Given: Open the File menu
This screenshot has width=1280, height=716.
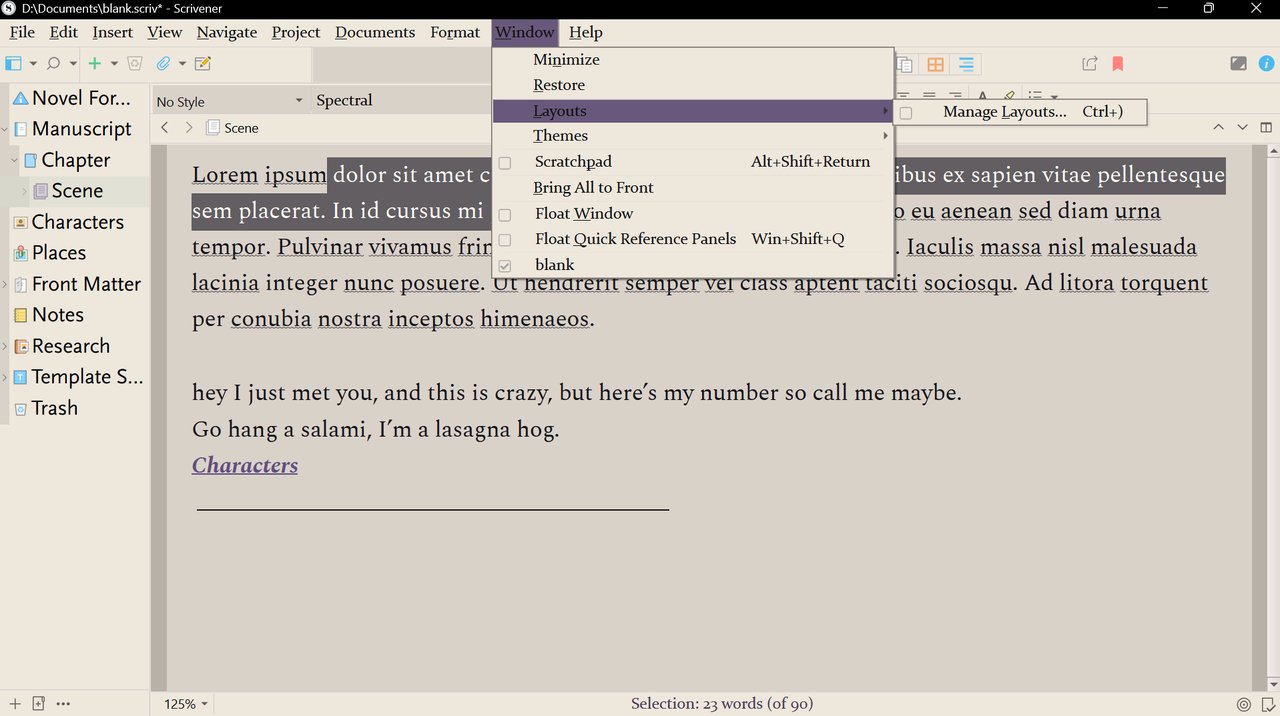Looking at the screenshot, I should tap(22, 32).
